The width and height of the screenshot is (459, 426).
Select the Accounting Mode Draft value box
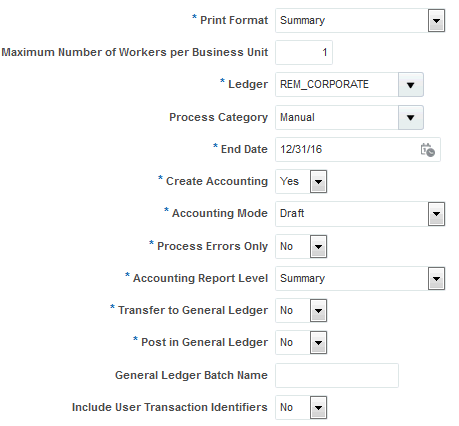coord(352,214)
